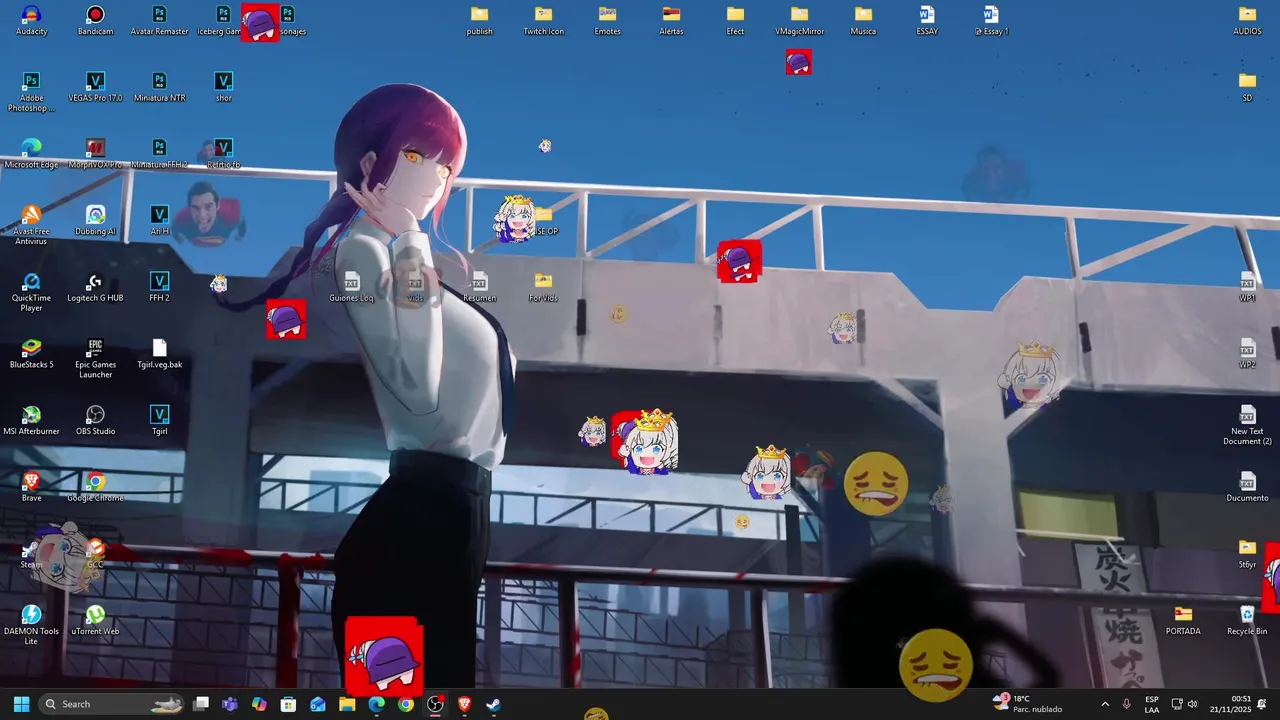This screenshot has height=720, width=1280.
Task: Select the Avatar Remaster Photoshop file
Action: 159,21
